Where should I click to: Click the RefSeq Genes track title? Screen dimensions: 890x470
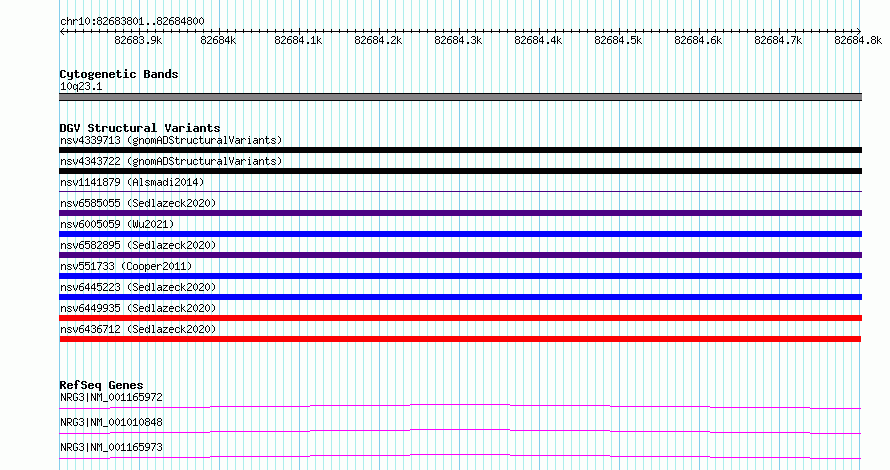101,385
